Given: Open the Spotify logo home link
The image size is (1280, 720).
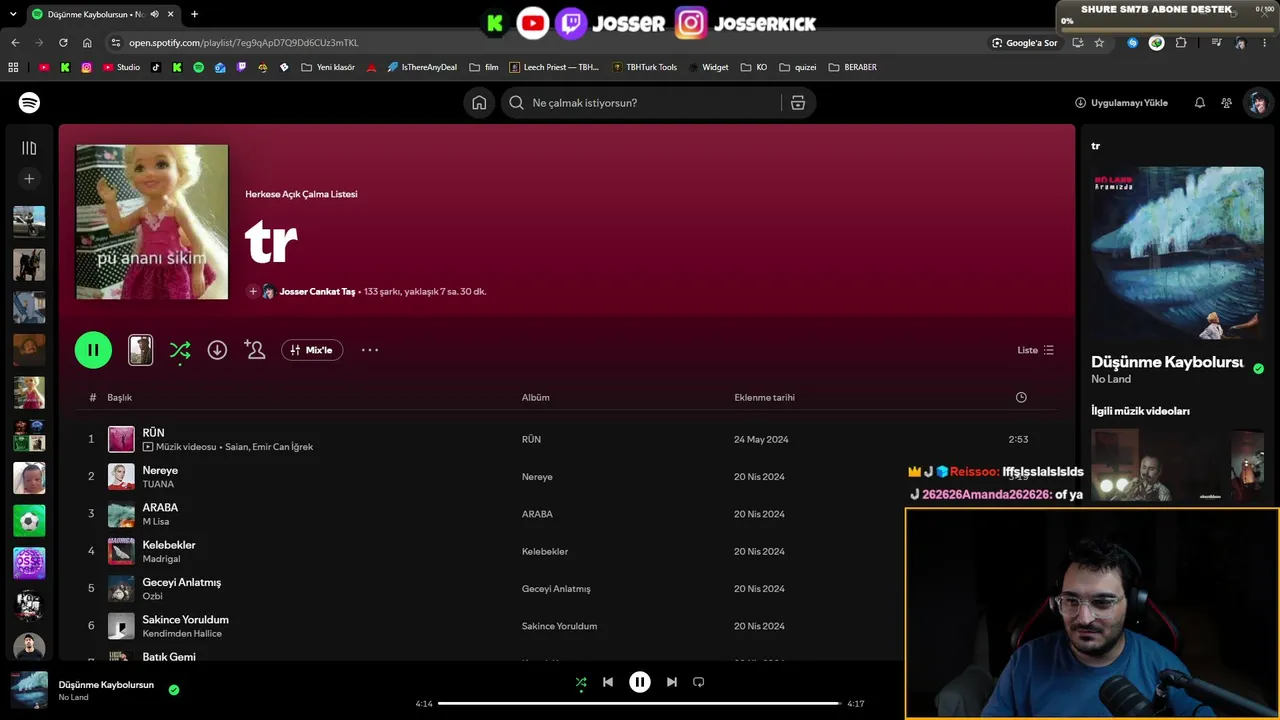Looking at the screenshot, I should pyautogui.click(x=29, y=103).
